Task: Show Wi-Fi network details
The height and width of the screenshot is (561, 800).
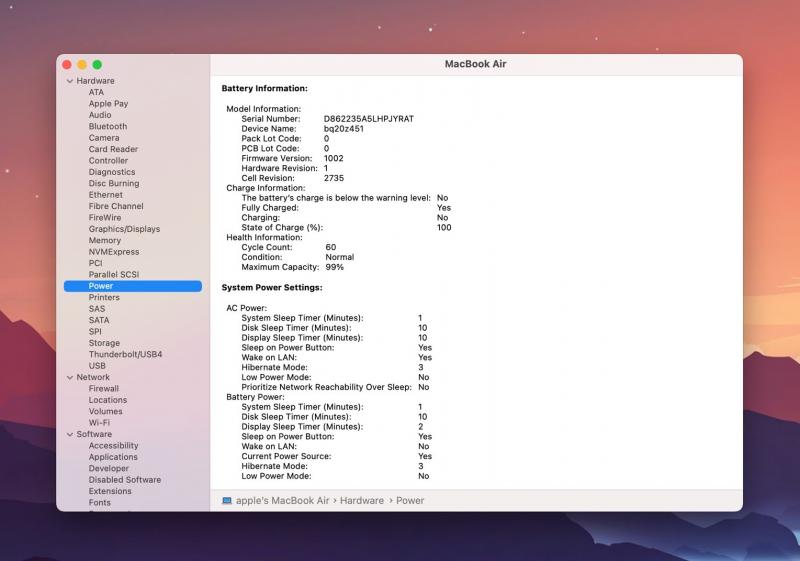Action: click(x=98, y=423)
